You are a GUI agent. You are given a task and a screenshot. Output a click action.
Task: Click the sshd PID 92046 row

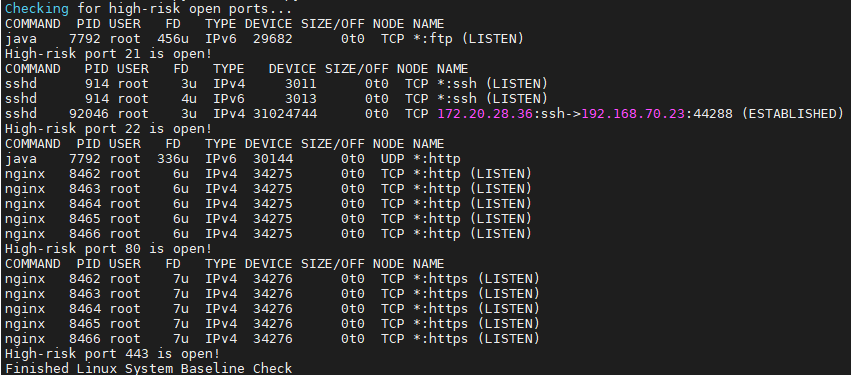pos(424,113)
